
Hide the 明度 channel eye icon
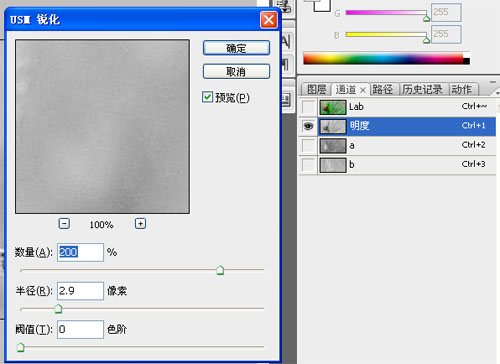tap(308, 126)
